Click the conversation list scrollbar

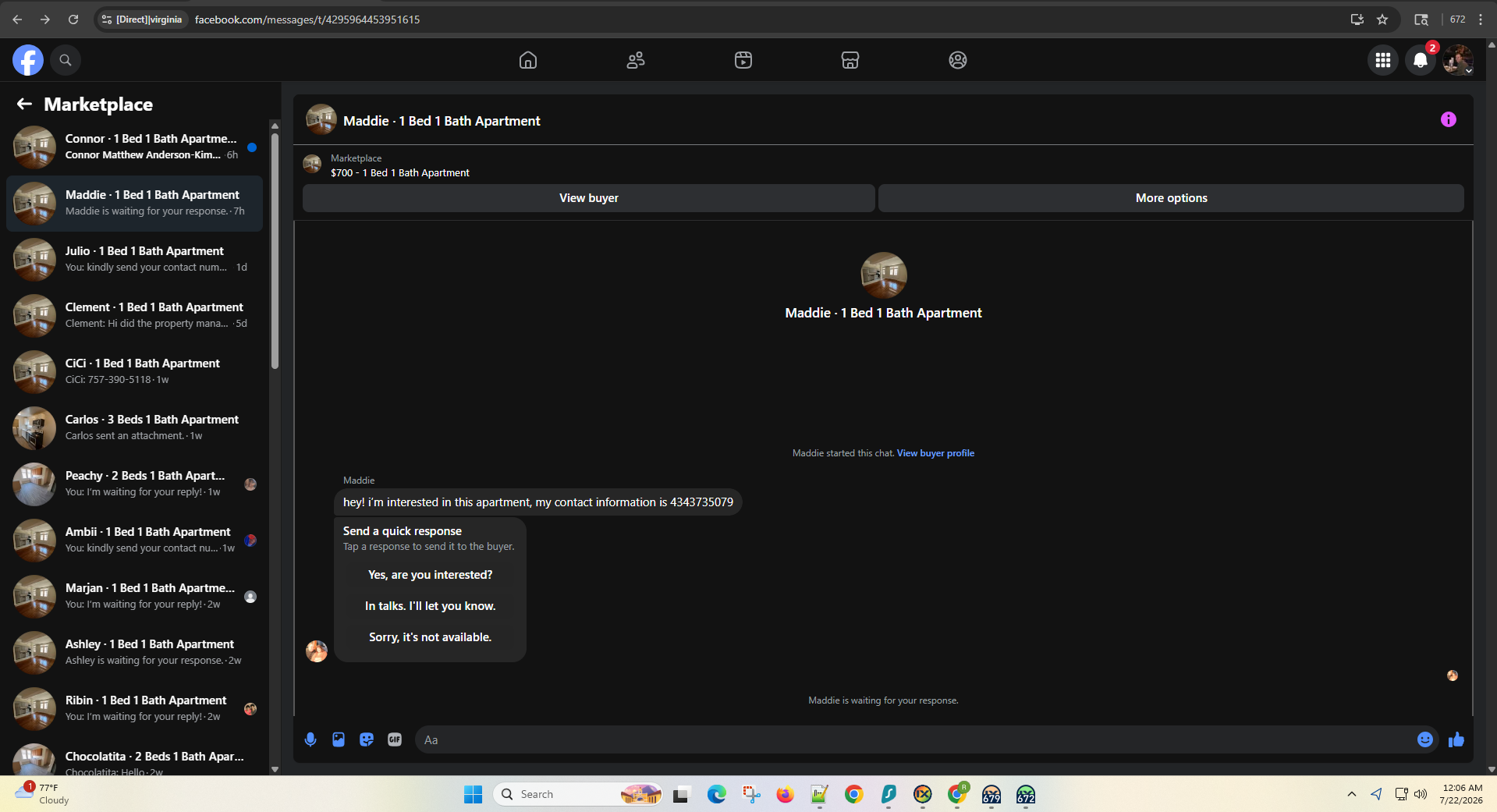pos(275,250)
